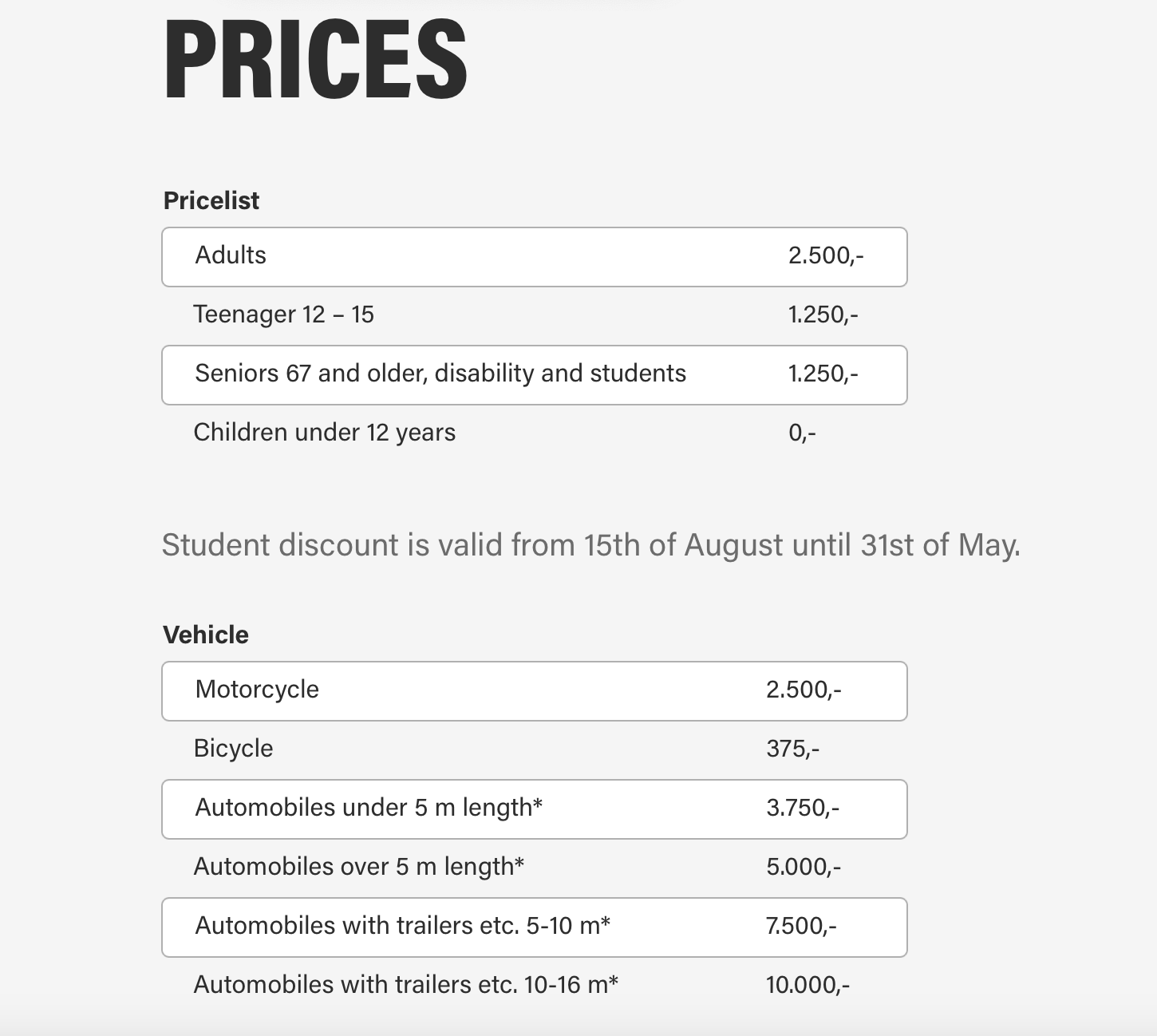This screenshot has height=1036, width=1157.
Task: Select the Pricelist section title
Action: click(211, 200)
